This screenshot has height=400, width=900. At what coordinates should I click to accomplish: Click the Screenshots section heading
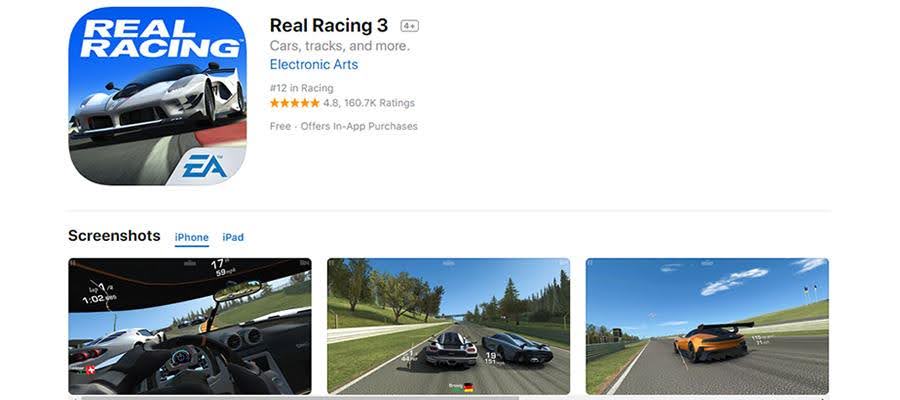tap(114, 236)
